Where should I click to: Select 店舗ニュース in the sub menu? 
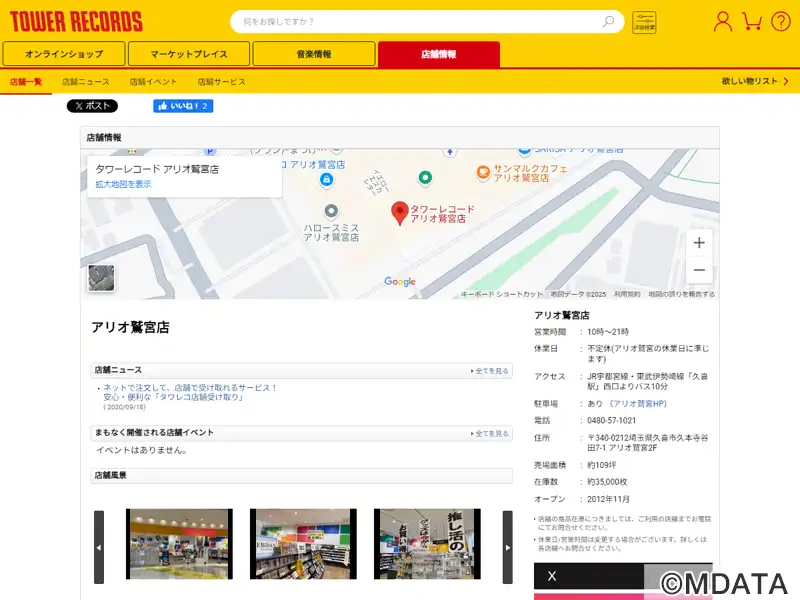(86, 82)
